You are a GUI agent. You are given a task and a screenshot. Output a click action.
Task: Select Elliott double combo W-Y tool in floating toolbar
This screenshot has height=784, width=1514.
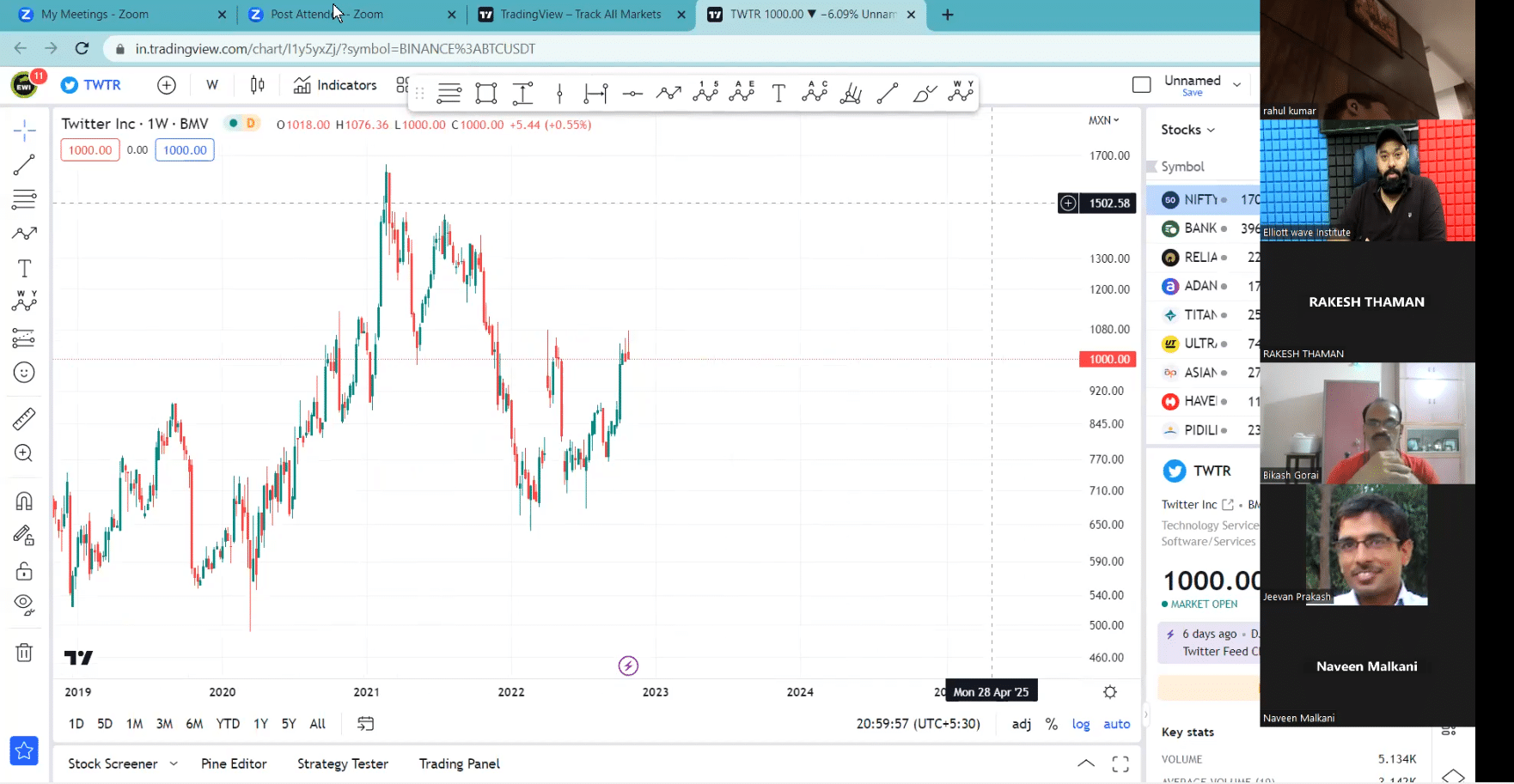pos(961,93)
